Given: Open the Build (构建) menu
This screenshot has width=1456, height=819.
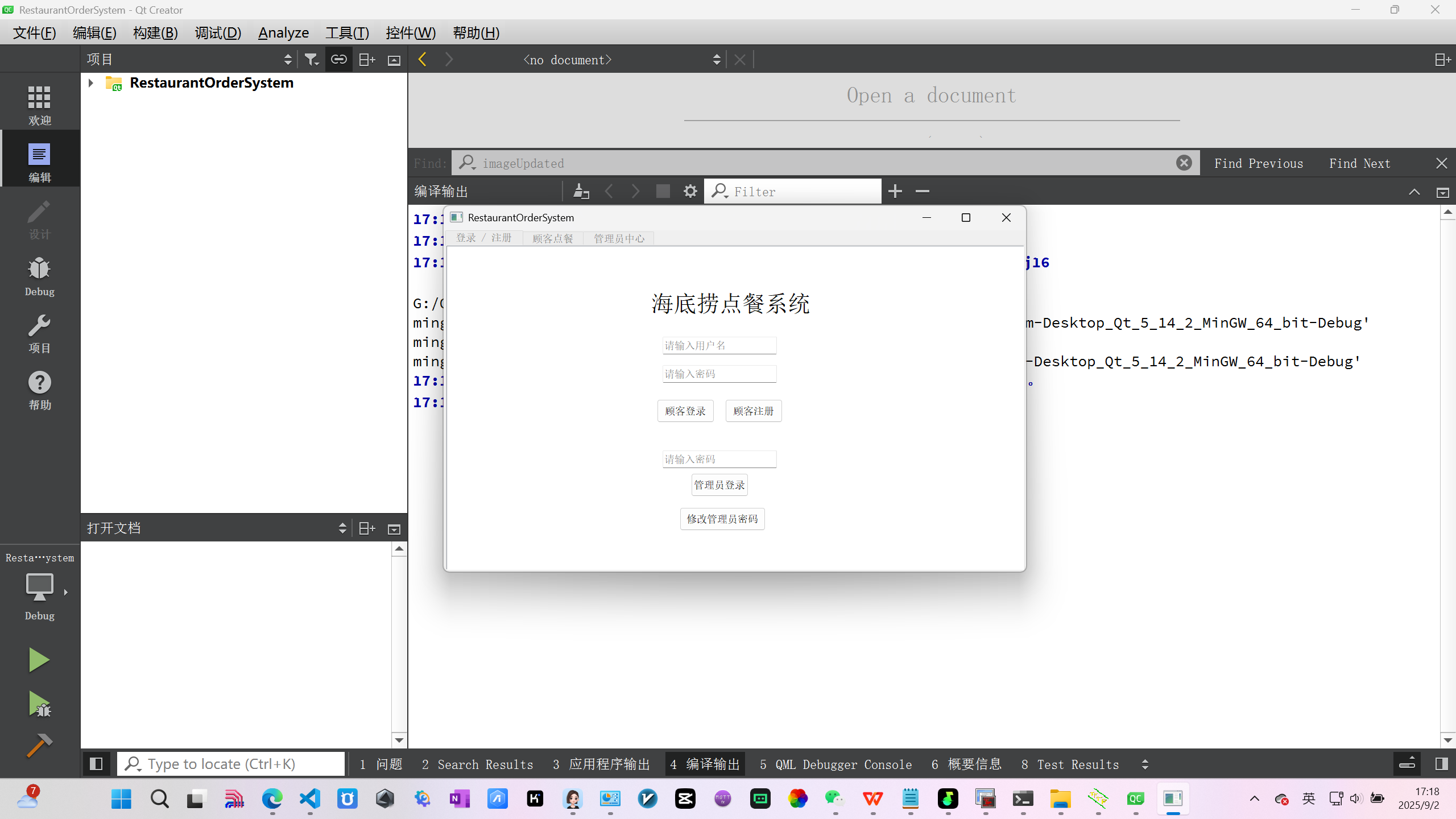Looking at the screenshot, I should click(155, 33).
